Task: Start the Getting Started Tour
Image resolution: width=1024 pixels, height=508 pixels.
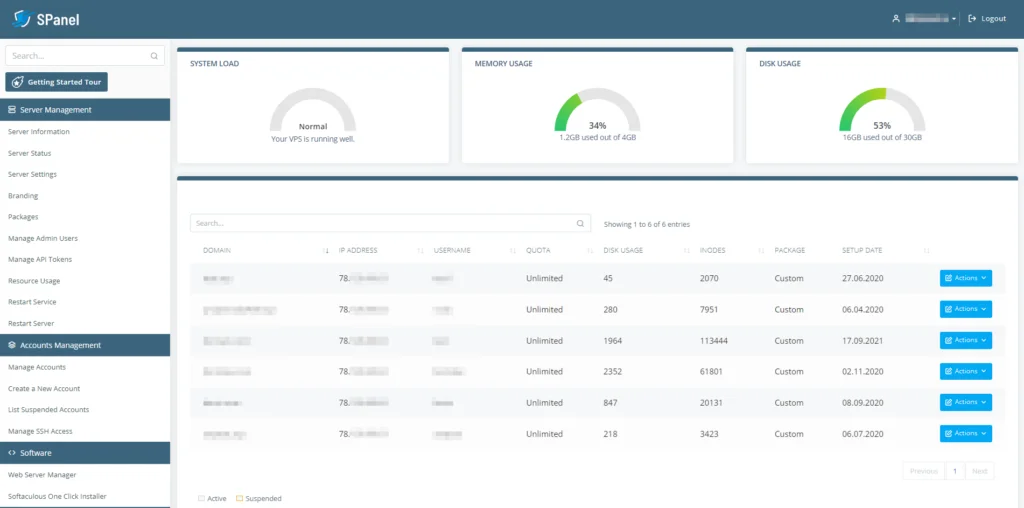Action: pos(57,82)
